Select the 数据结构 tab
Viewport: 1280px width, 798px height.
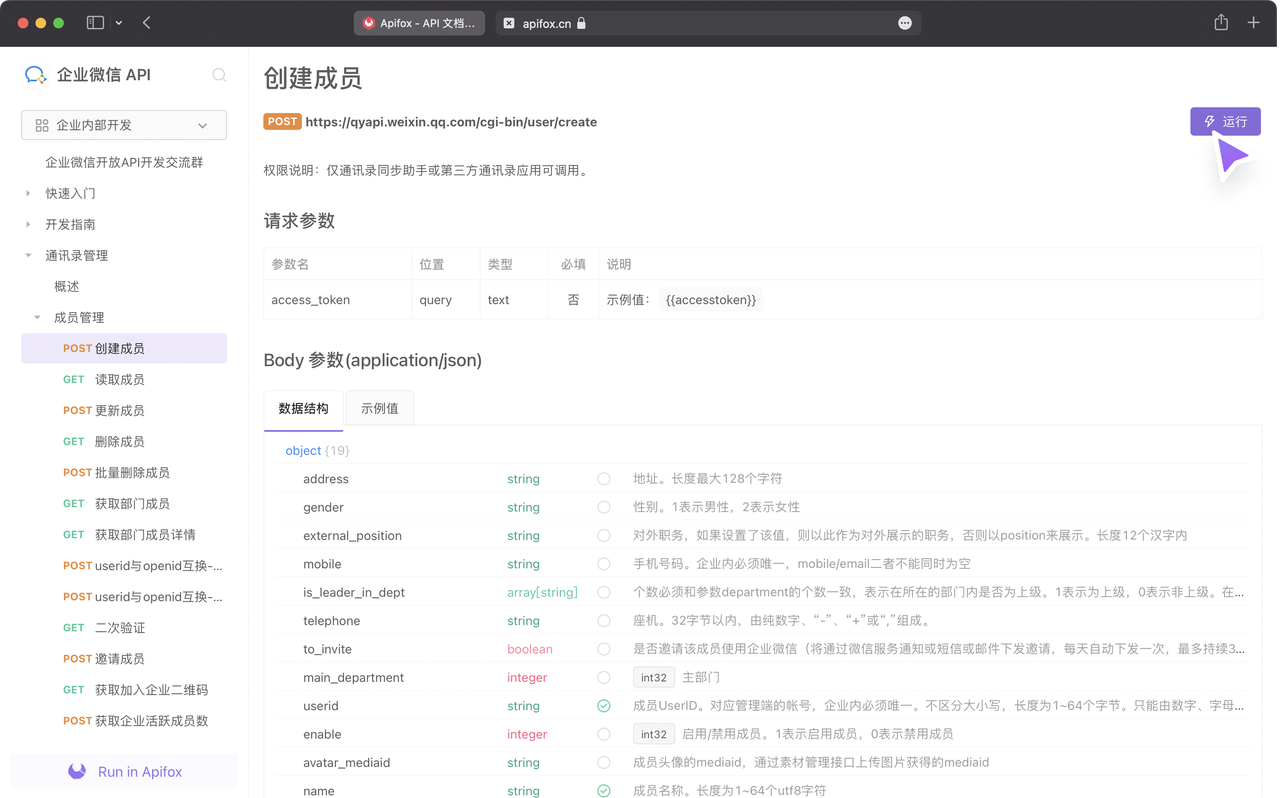pyautogui.click(x=303, y=408)
